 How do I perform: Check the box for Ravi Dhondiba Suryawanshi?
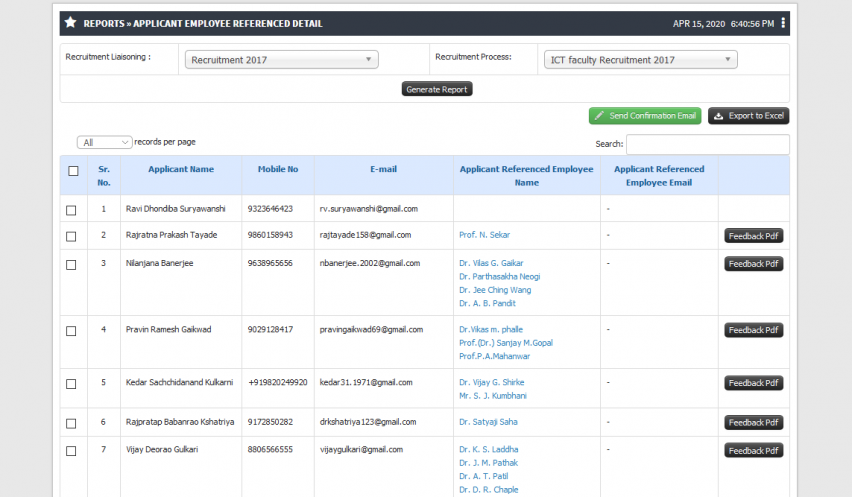click(71, 210)
